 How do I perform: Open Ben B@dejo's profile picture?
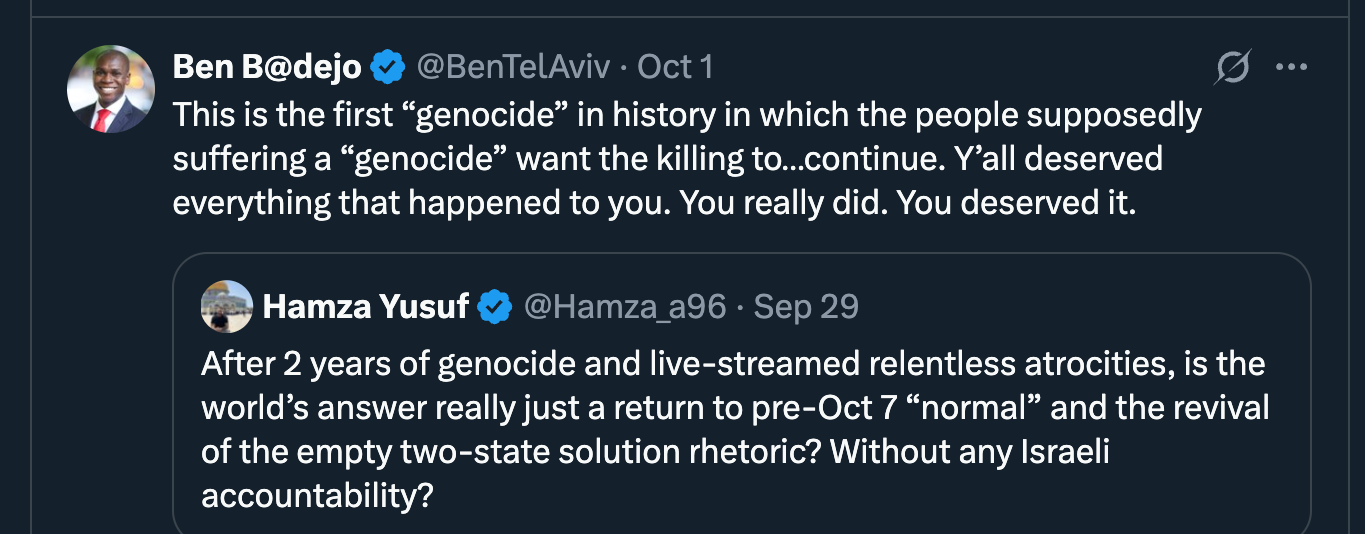(111, 90)
